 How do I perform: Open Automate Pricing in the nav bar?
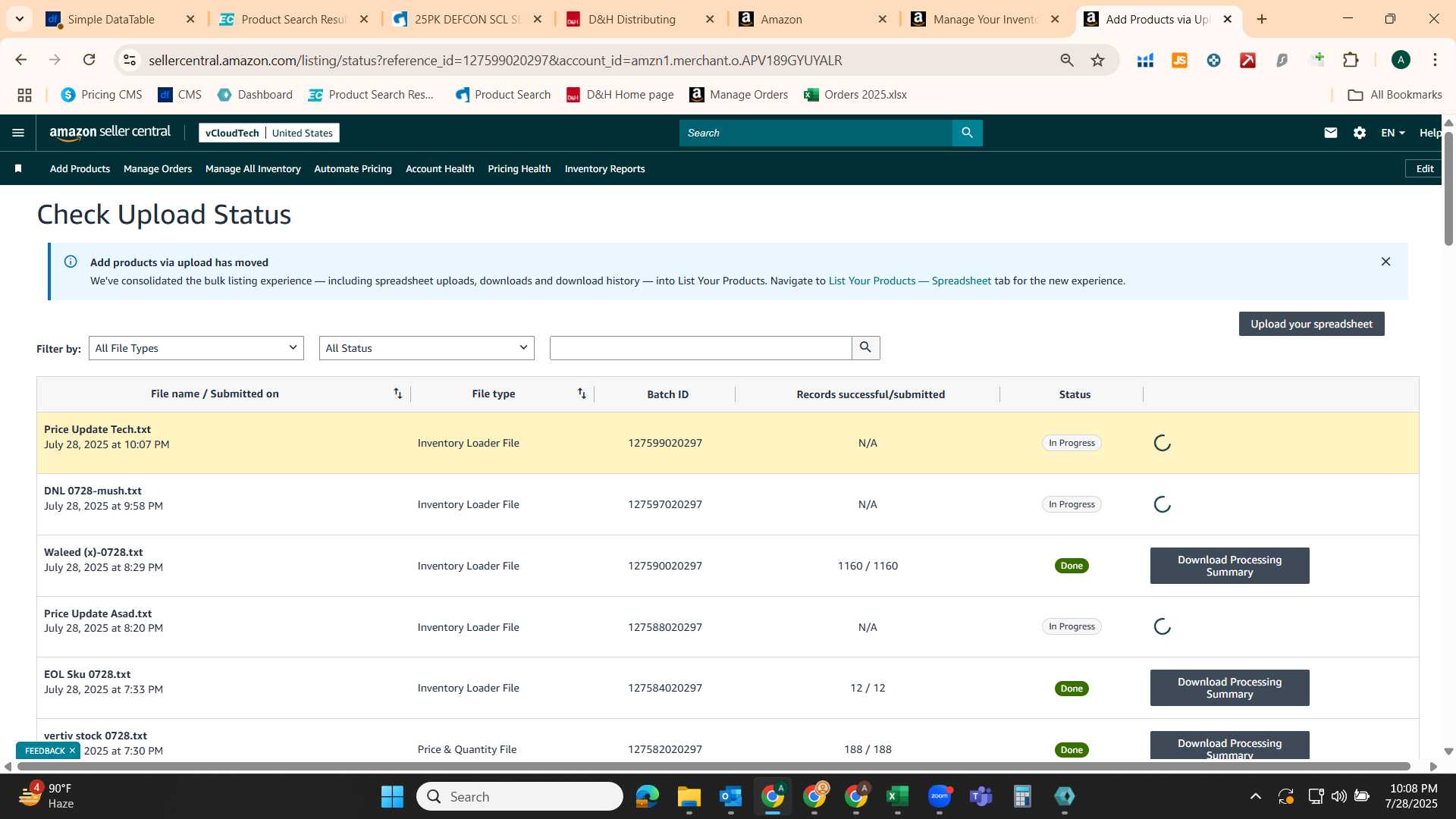[x=353, y=168]
